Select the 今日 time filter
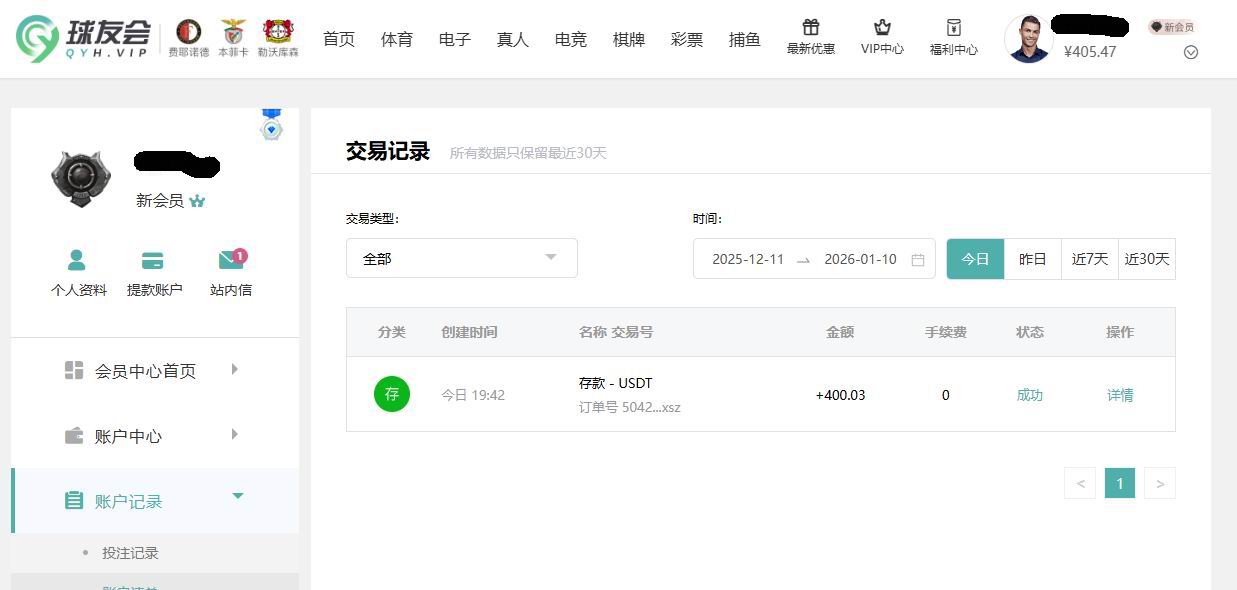This screenshot has height=590, width=1237. [975, 259]
